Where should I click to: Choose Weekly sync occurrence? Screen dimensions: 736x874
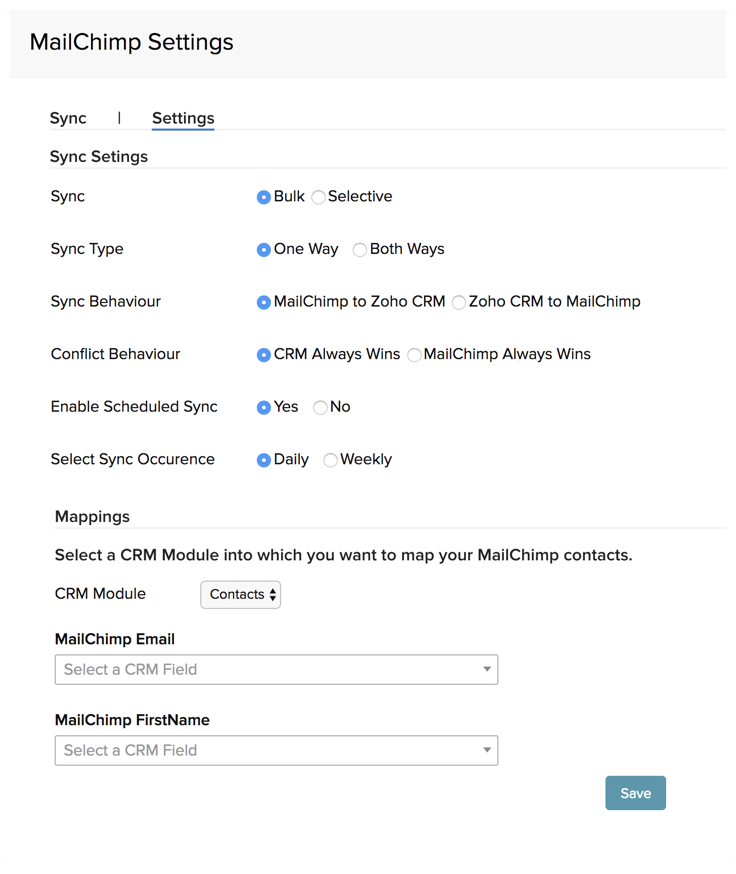pyautogui.click(x=331, y=460)
